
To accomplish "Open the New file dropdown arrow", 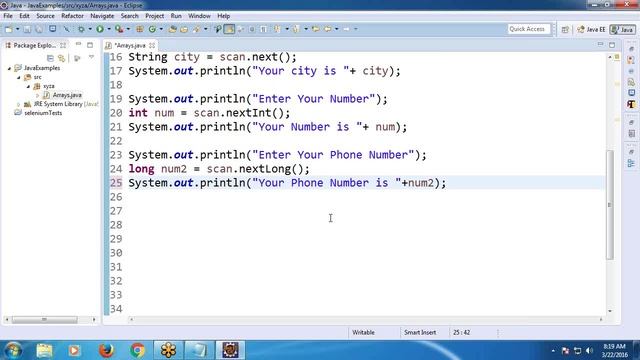I will [18, 29].
